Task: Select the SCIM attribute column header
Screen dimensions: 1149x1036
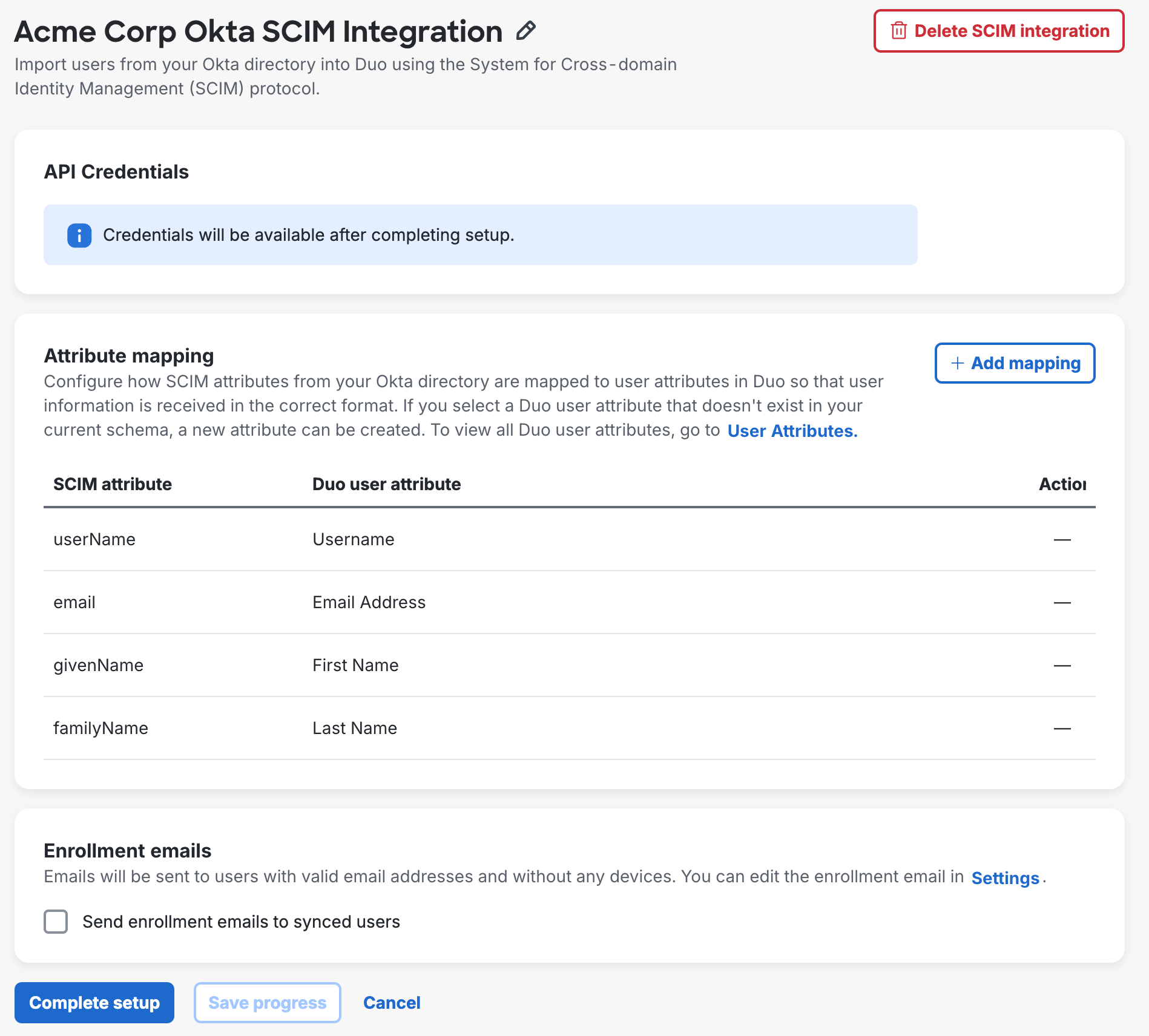Action: [x=113, y=484]
